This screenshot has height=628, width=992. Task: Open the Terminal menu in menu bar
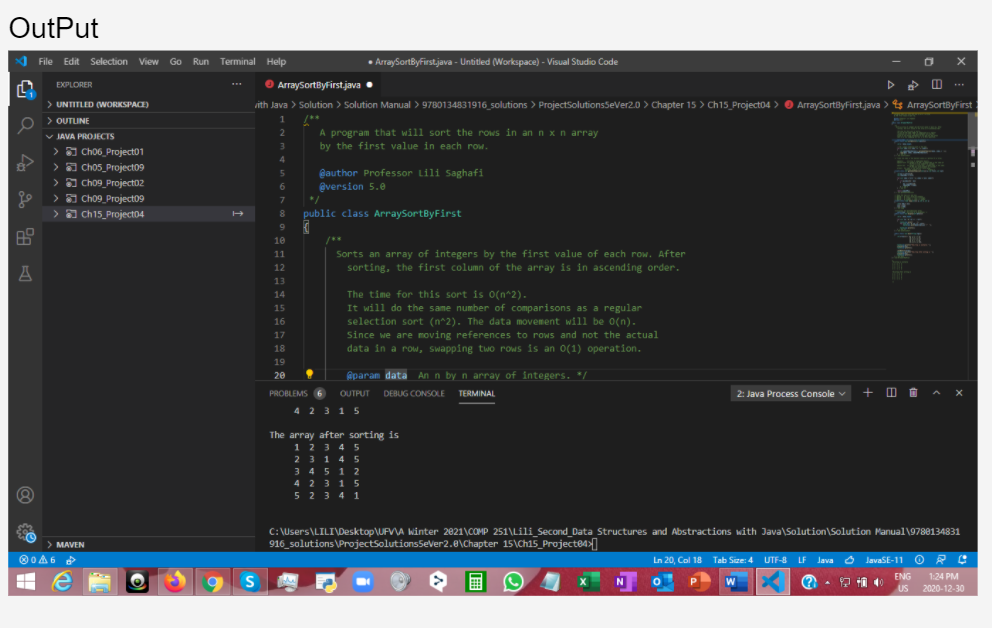click(238, 62)
